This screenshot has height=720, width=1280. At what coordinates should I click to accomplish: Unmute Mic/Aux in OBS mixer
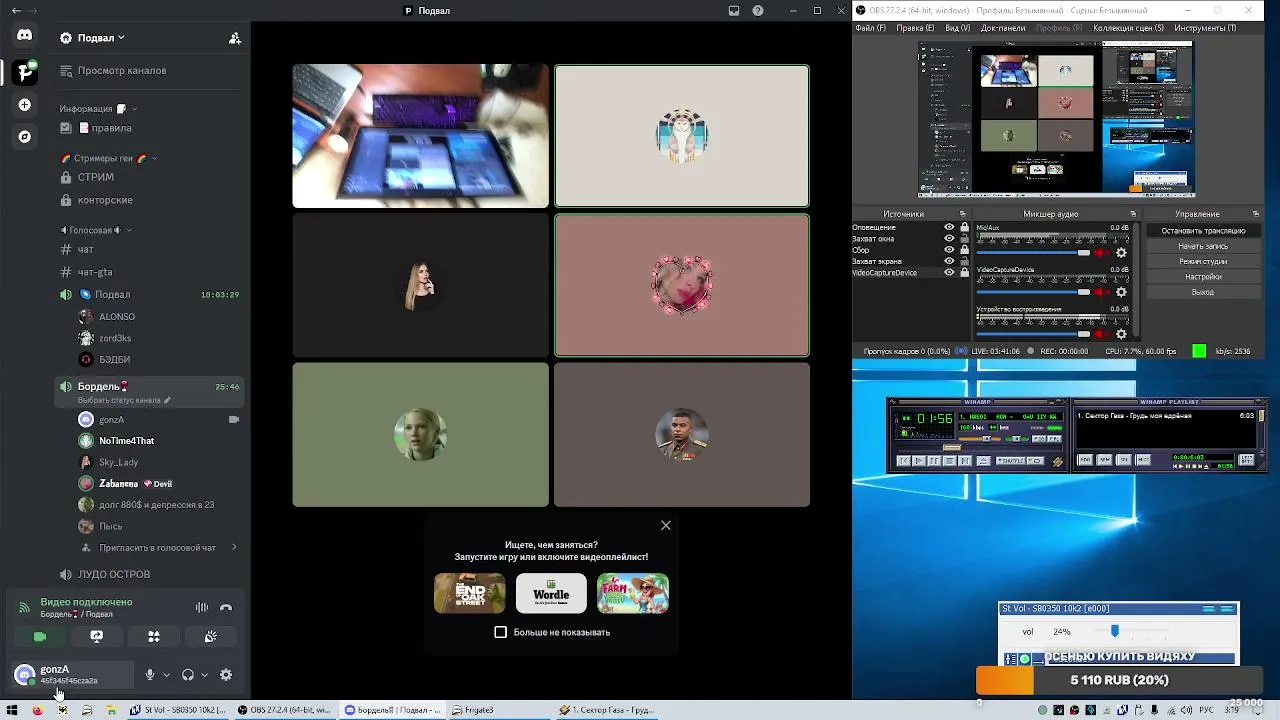[1103, 253]
